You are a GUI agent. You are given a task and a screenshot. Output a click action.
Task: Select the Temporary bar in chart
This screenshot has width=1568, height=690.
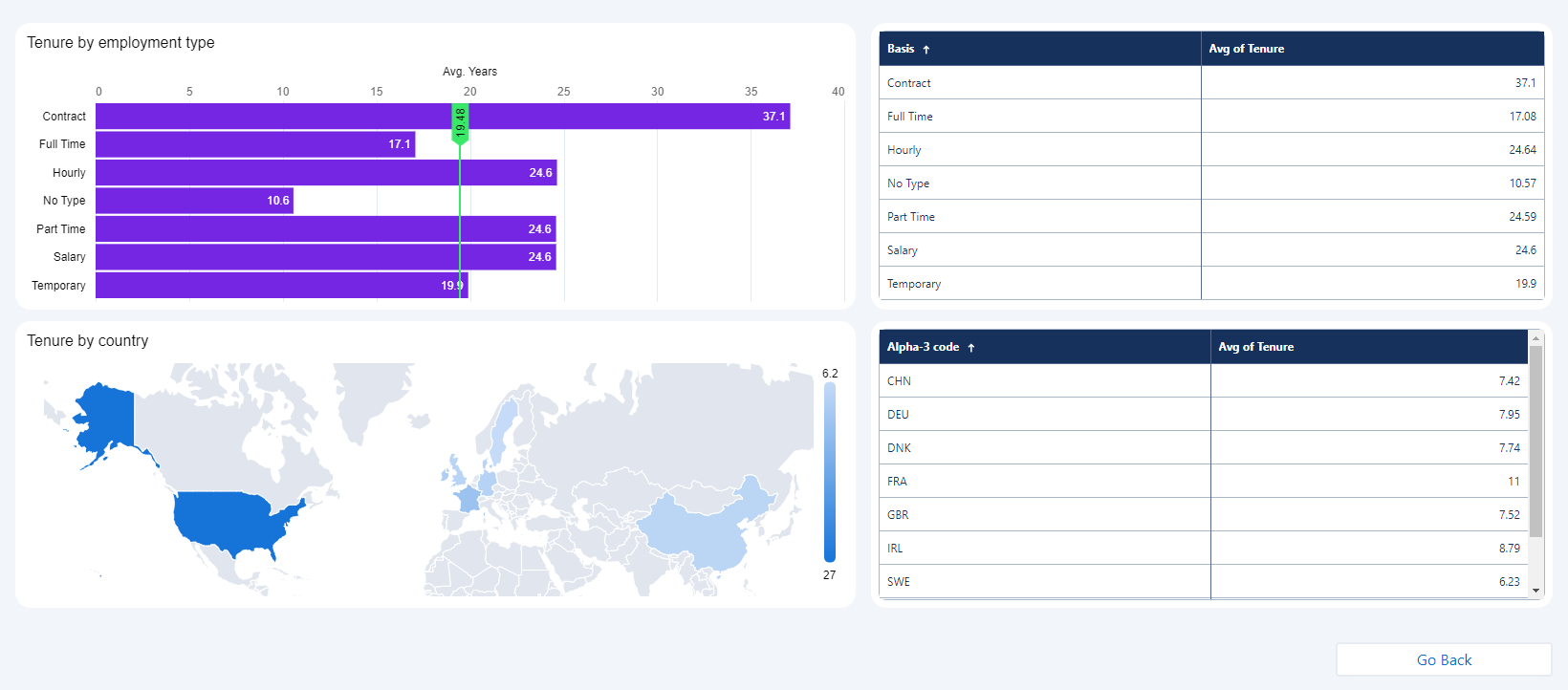[x=277, y=286]
